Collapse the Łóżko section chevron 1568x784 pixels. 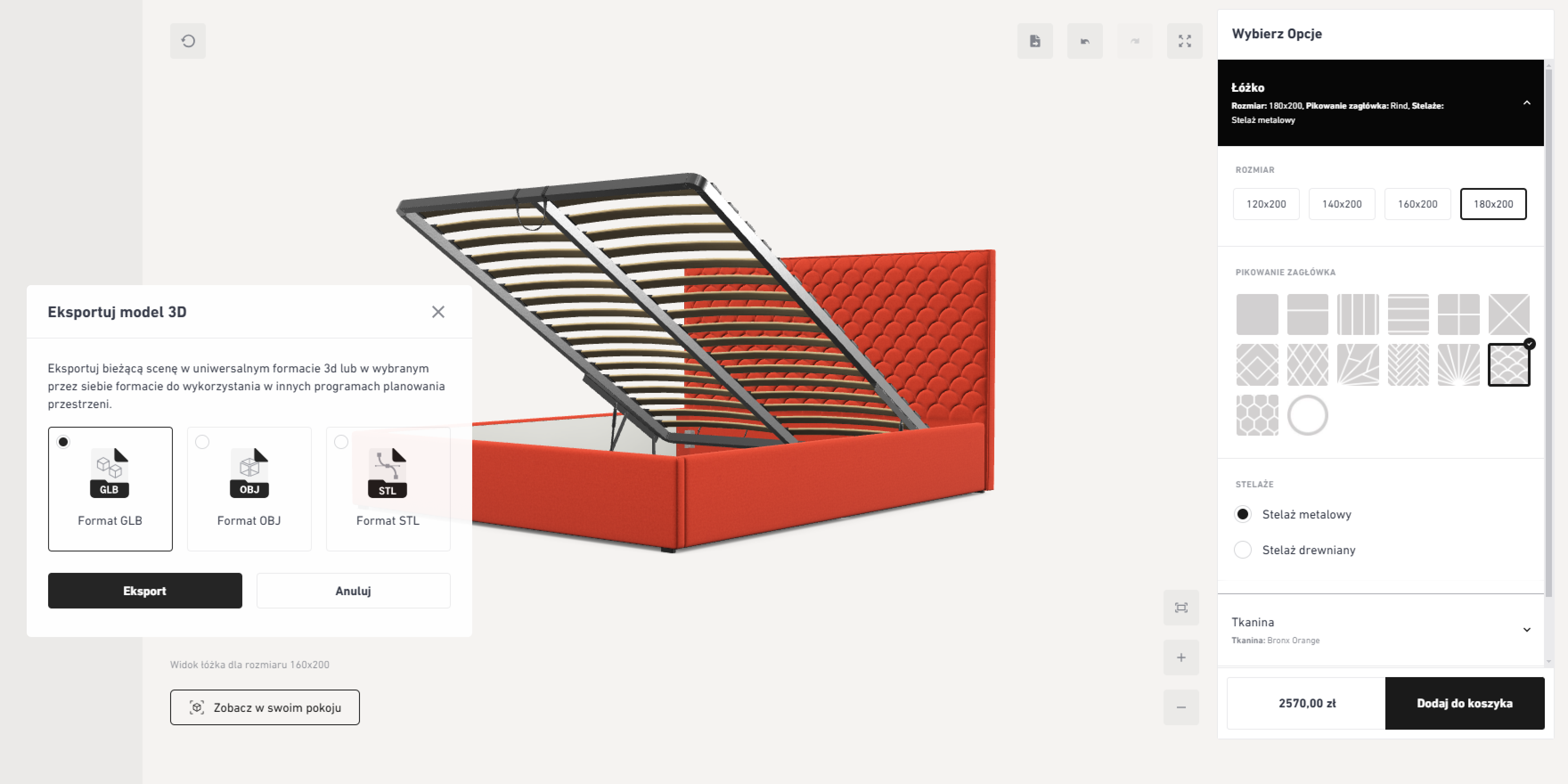tap(1527, 103)
